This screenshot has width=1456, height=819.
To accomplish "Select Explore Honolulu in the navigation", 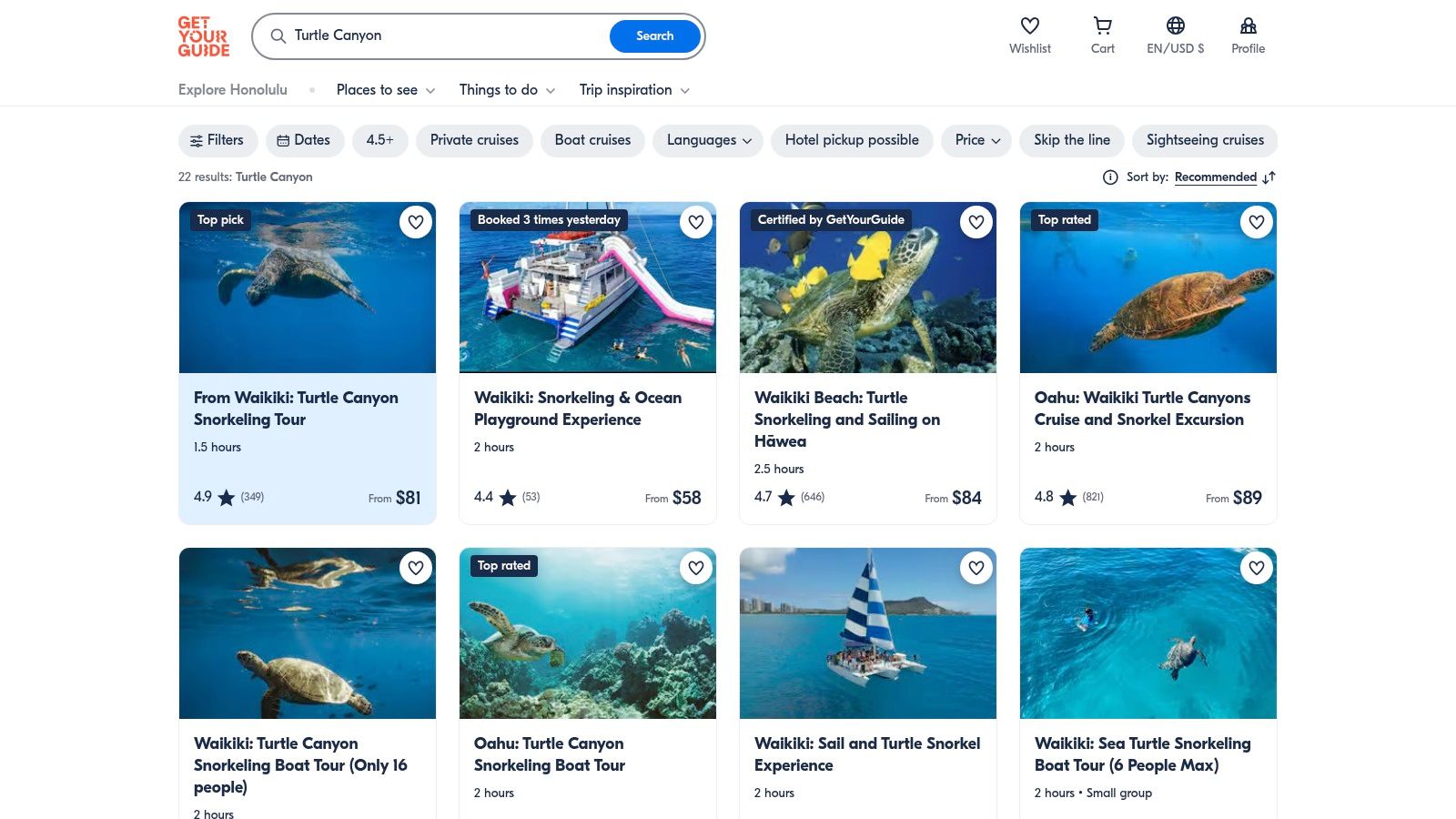I will pos(232,89).
